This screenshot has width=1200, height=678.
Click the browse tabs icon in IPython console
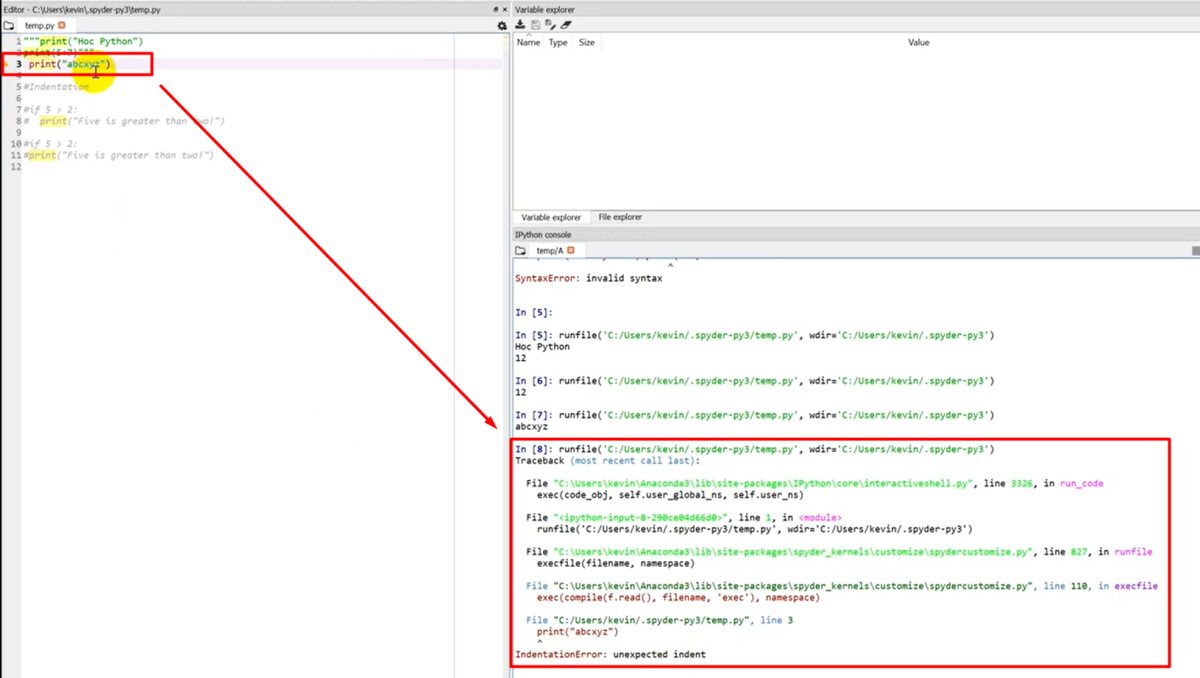click(x=520, y=251)
